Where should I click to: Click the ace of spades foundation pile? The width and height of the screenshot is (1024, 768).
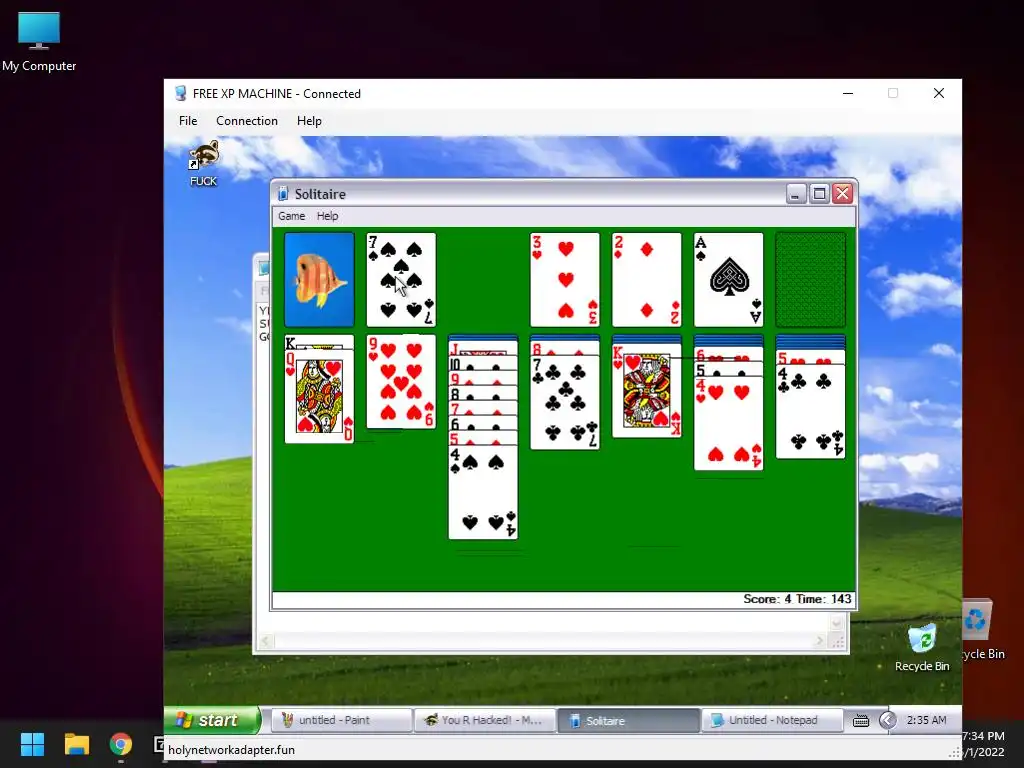[728, 280]
